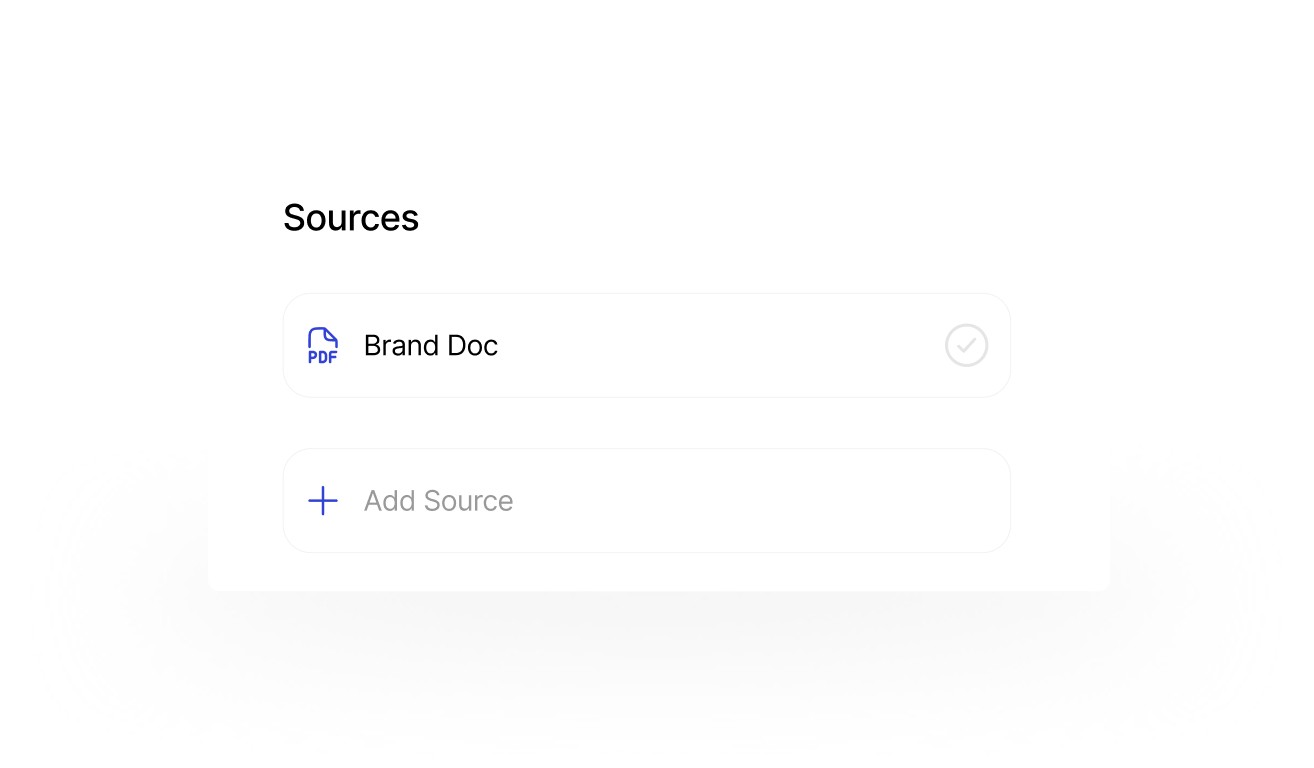Add a new source via plus icon
Screen dimensions: 1314x768
point(322,500)
